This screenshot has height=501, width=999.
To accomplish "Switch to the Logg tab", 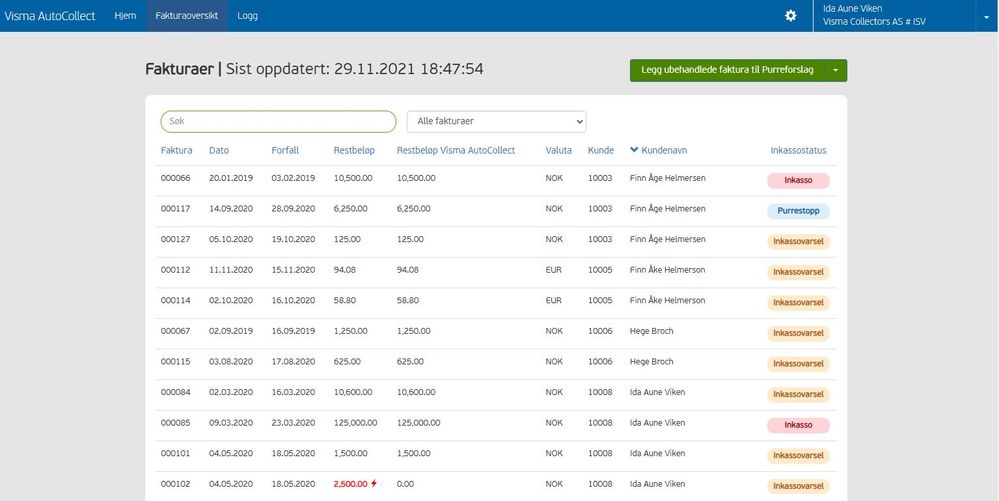I will (247, 16).
